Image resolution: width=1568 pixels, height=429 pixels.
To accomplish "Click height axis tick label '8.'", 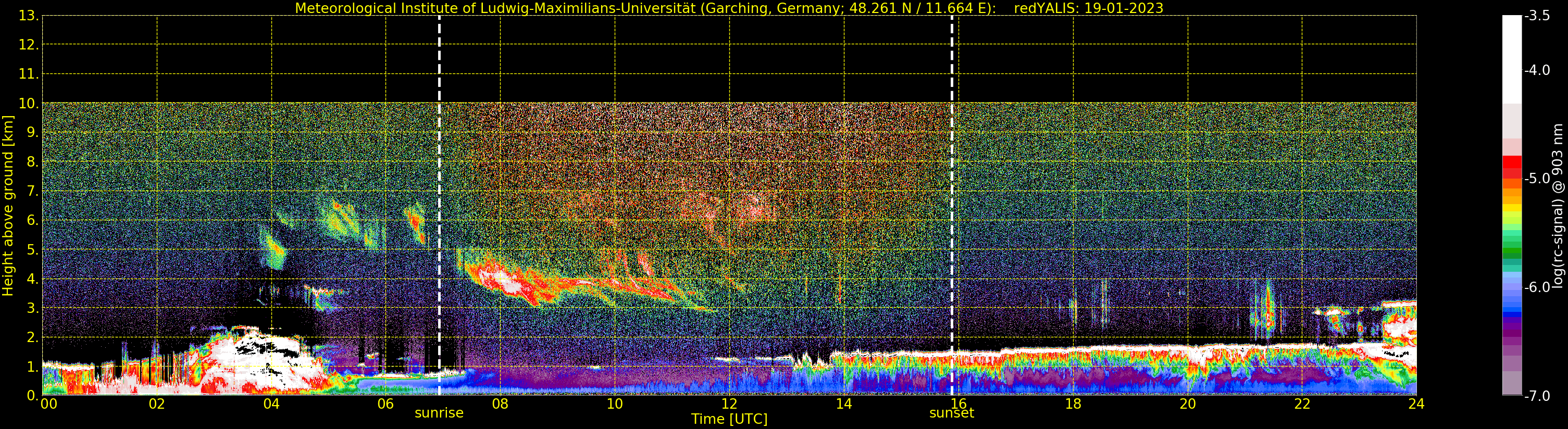I will tap(32, 162).
